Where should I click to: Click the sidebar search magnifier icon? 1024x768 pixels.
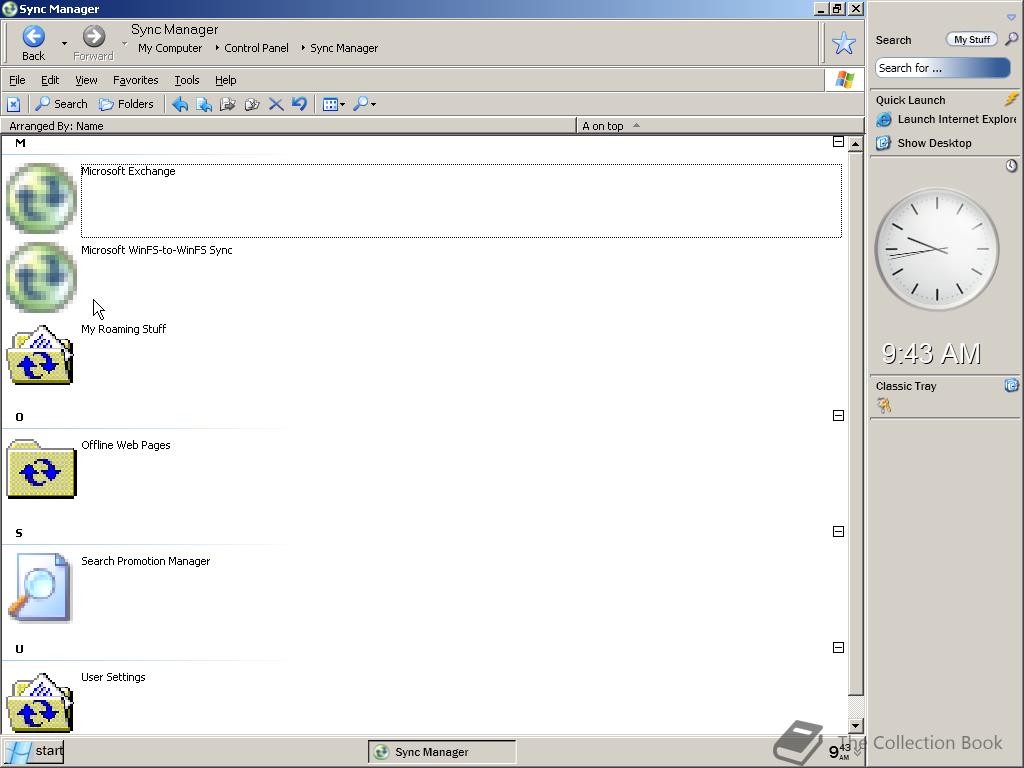pyautogui.click(x=1011, y=39)
